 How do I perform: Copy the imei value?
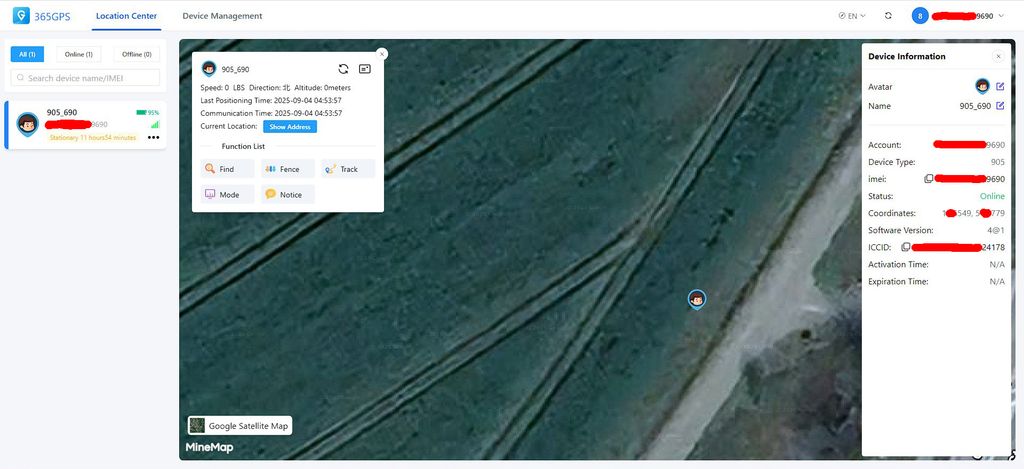coord(929,179)
